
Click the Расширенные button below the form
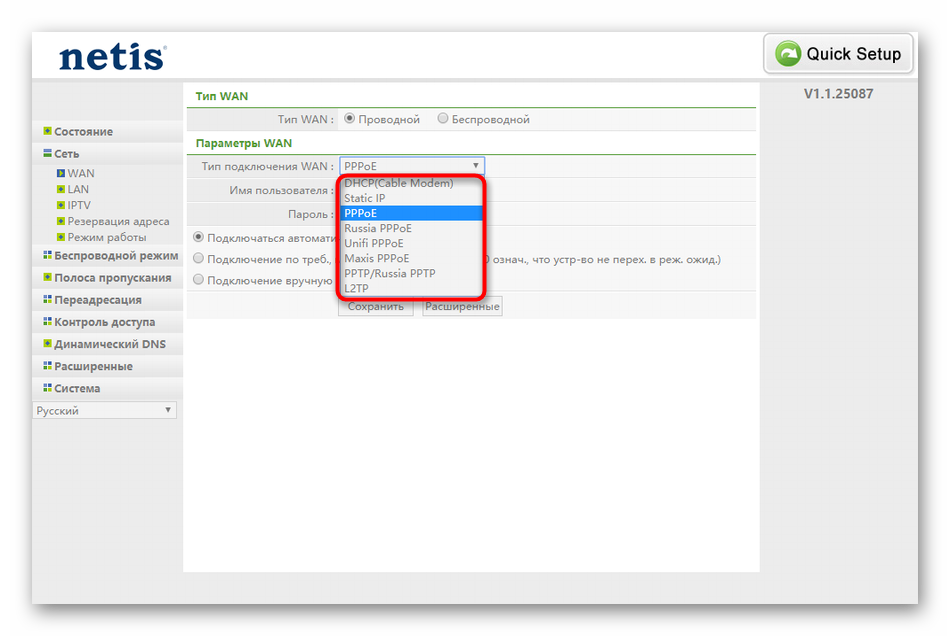click(x=462, y=306)
